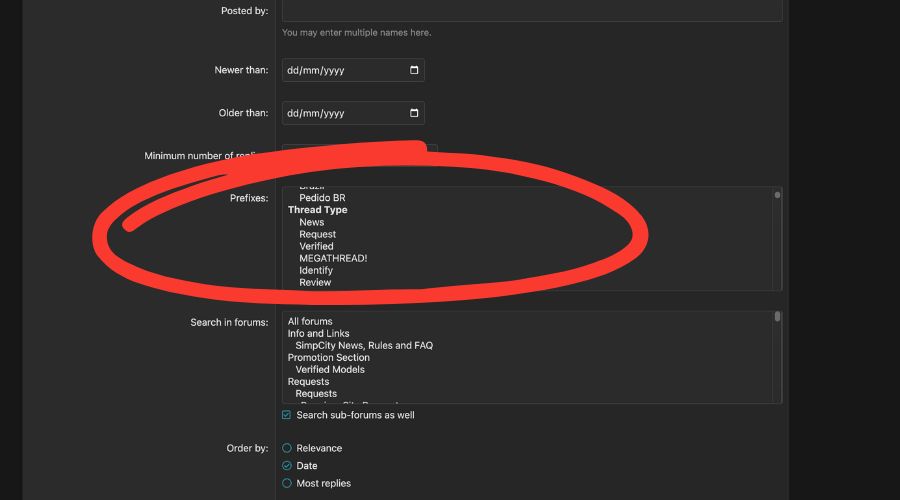Select Most replies order option
This screenshot has width=900, height=500.
[287, 483]
